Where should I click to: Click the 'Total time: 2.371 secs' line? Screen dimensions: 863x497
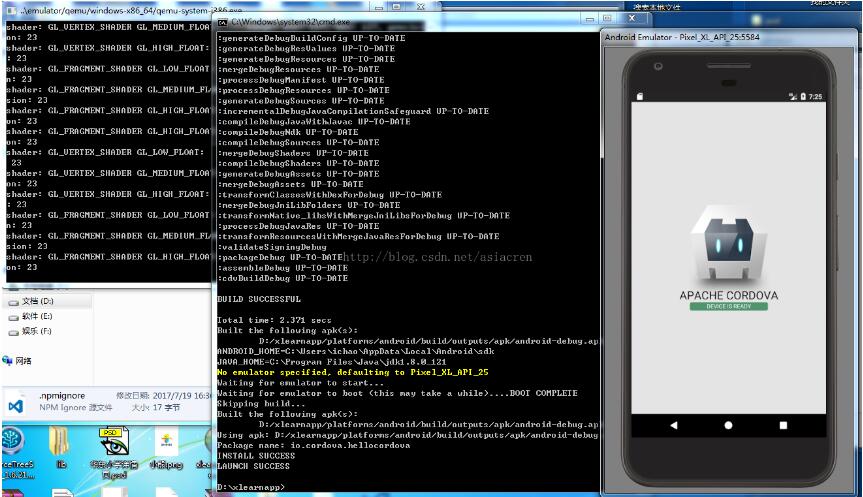[x=274, y=320]
